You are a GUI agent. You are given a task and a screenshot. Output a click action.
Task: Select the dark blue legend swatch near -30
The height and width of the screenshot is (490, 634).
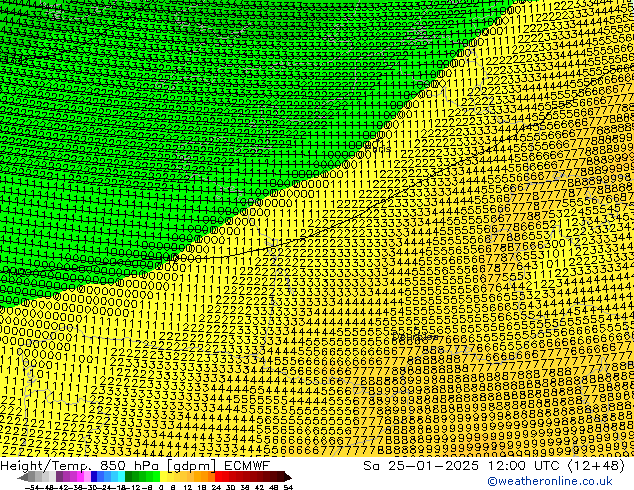point(94,476)
